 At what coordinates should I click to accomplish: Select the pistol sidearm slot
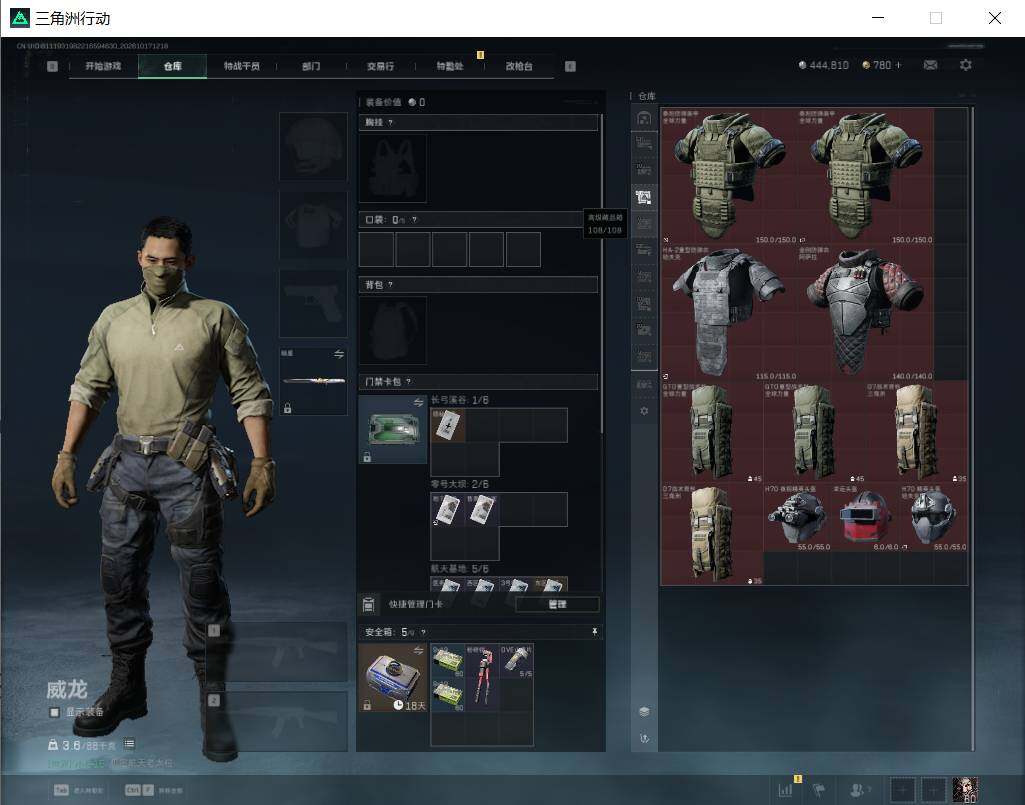pyautogui.click(x=313, y=303)
